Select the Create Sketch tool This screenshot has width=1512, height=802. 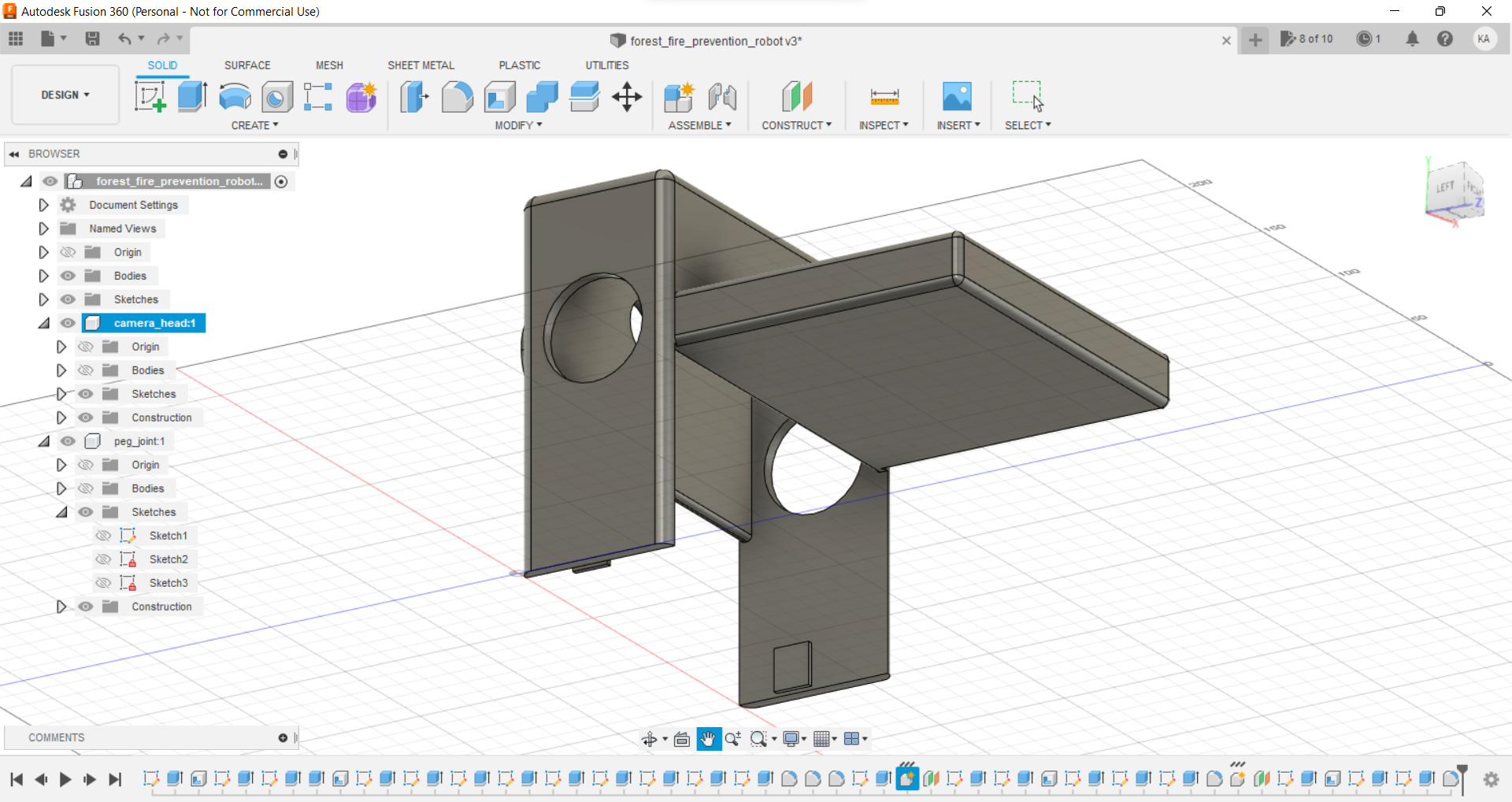point(150,96)
